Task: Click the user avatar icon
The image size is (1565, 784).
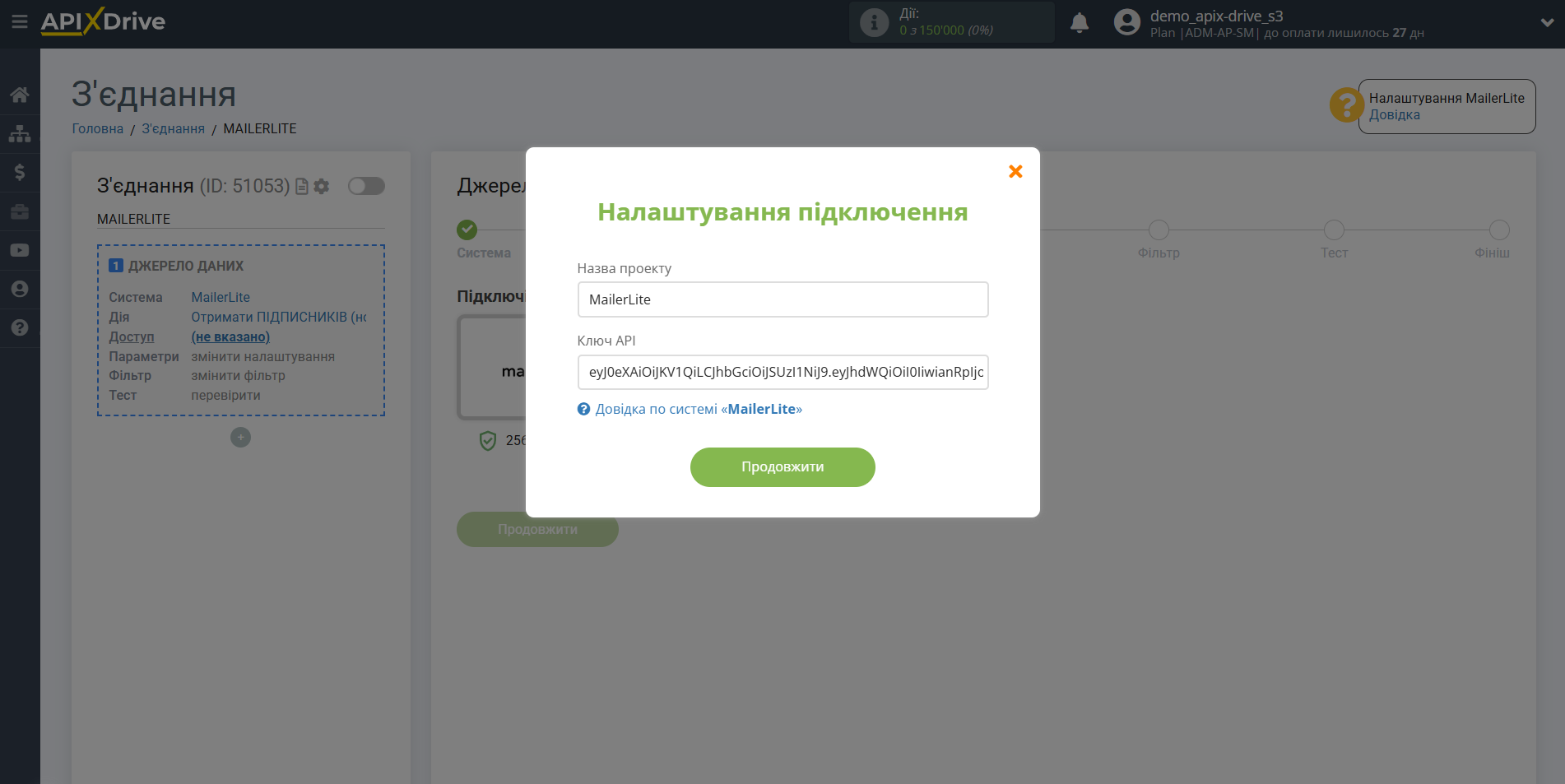Action: (x=1127, y=22)
